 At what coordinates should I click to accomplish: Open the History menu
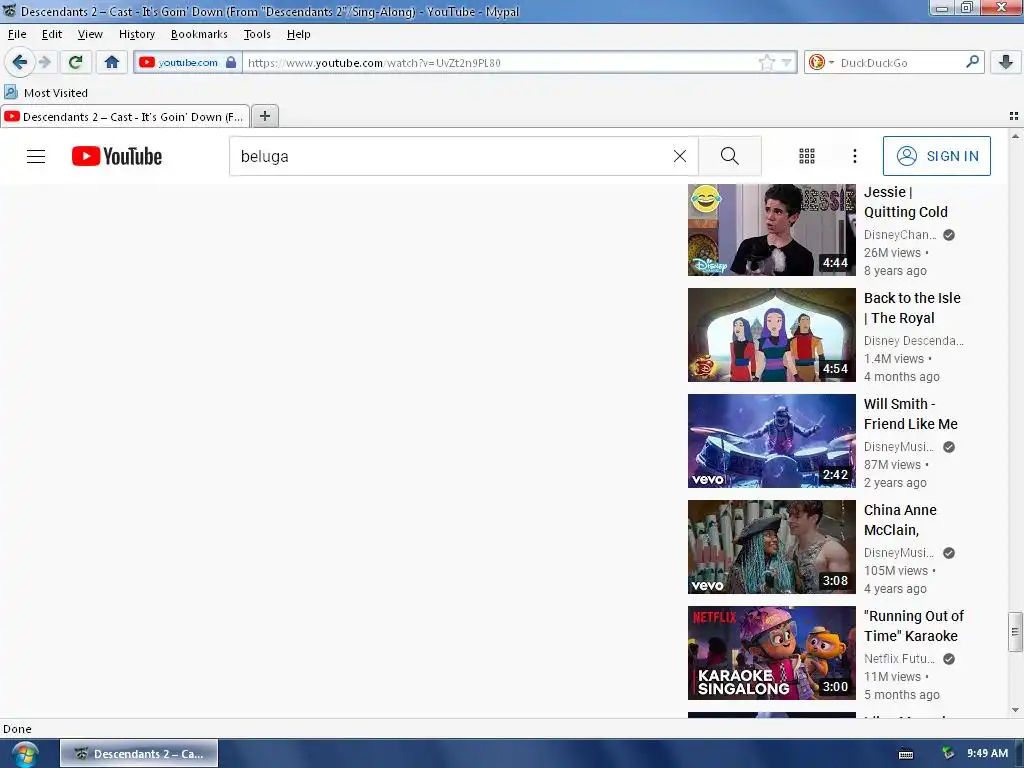click(136, 34)
